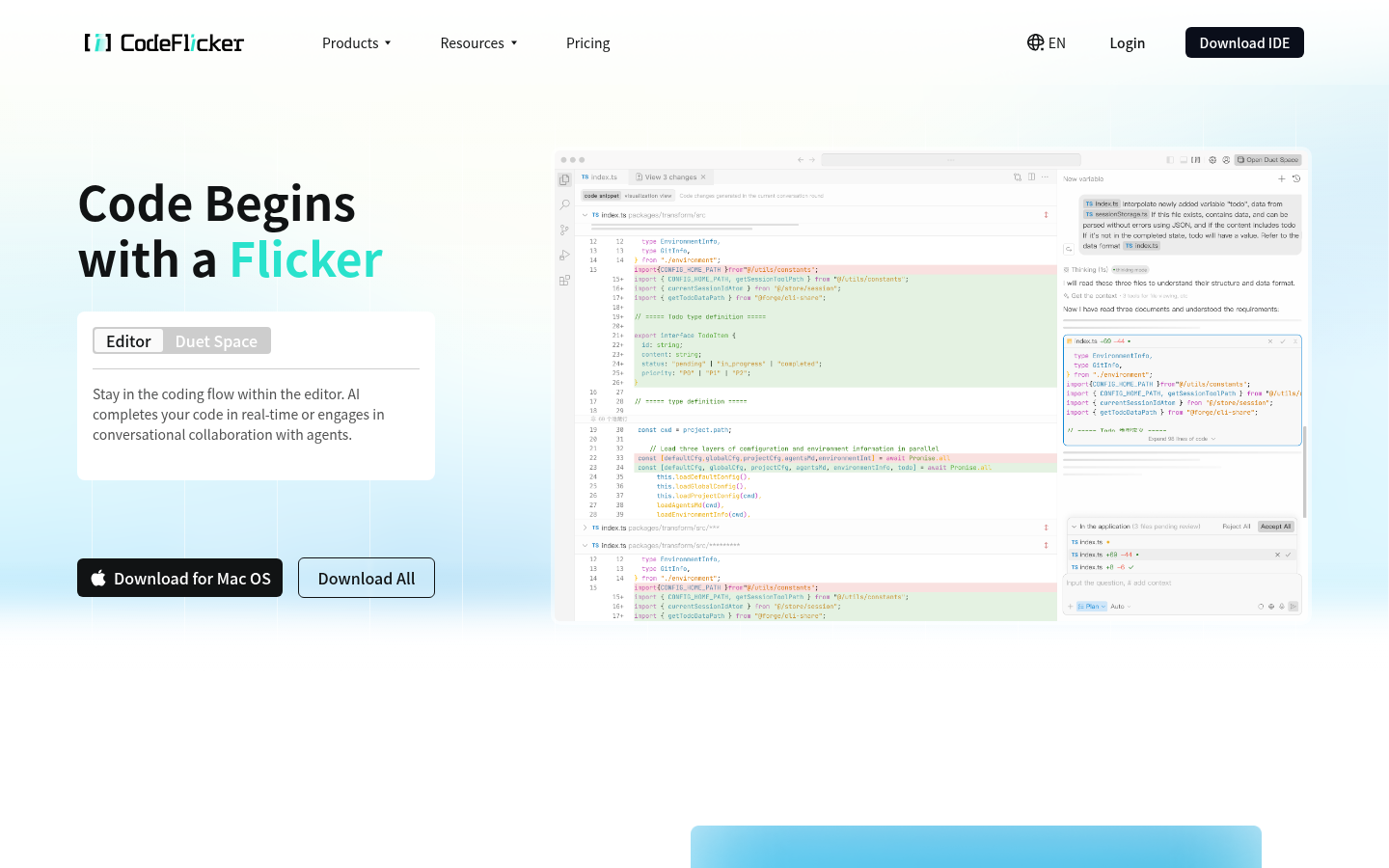This screenshot has height=868, width=1389.
Task: Switch to visualization view toggle
Action: (648, 196)
